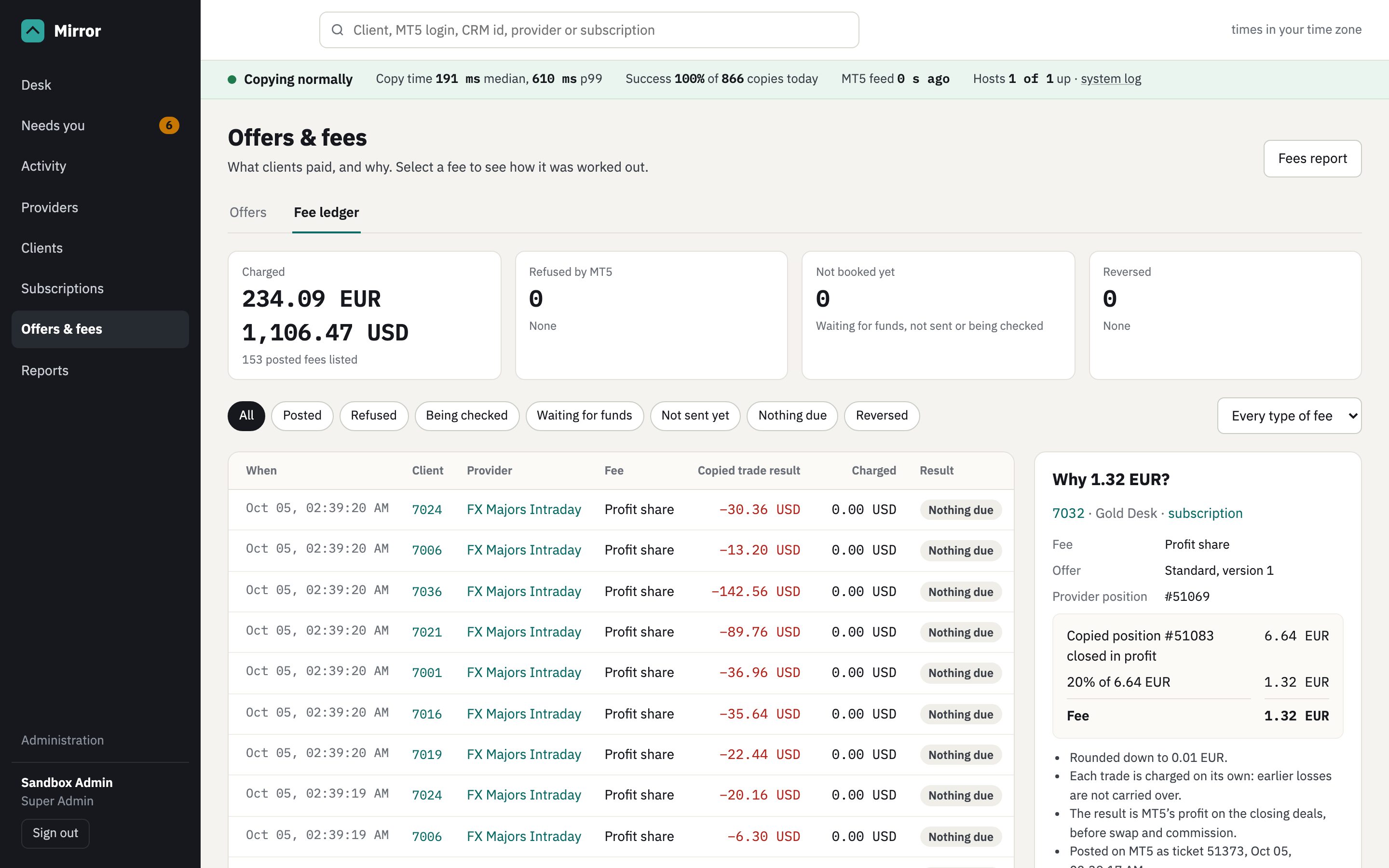Open FX Majors Intraday in 7019 row

pos(523,754)
